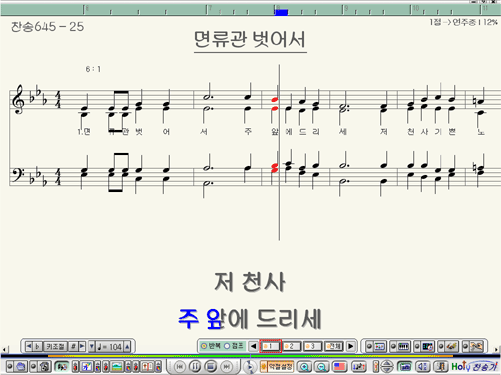Zoom out with the magnifier minus

(x=322, y=367)
